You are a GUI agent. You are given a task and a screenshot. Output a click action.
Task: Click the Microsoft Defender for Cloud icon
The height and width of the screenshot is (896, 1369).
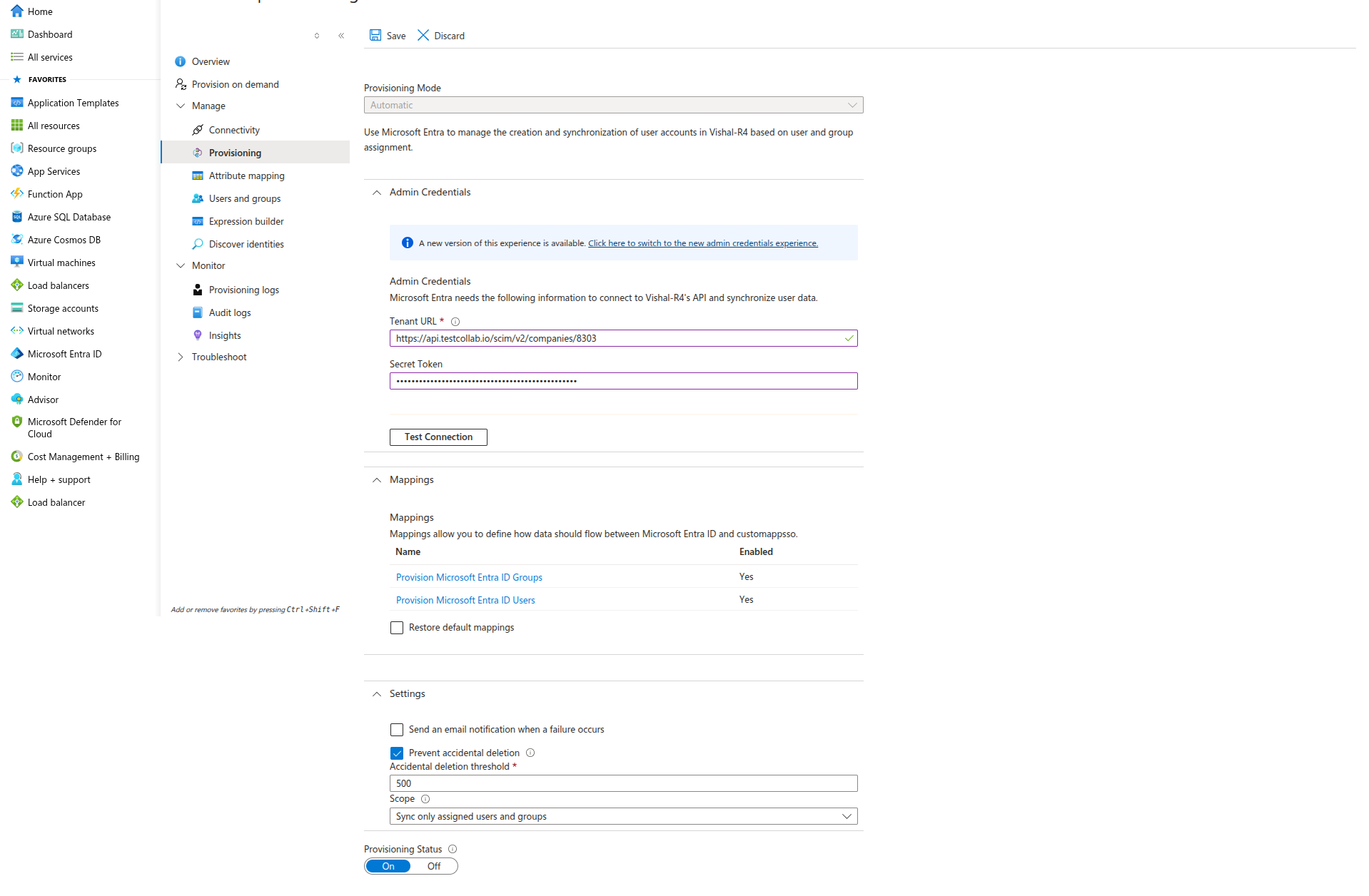(x=17, y=422)
